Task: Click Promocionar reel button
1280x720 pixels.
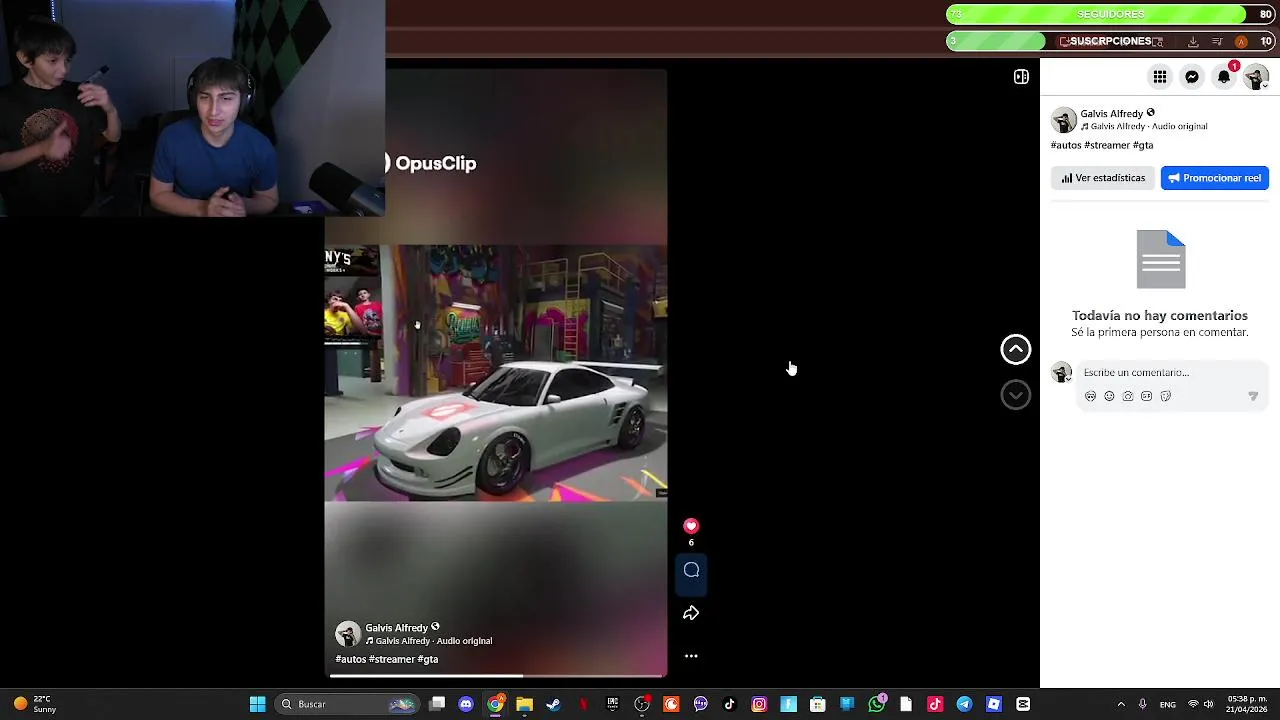Action: coord(1214,178)
